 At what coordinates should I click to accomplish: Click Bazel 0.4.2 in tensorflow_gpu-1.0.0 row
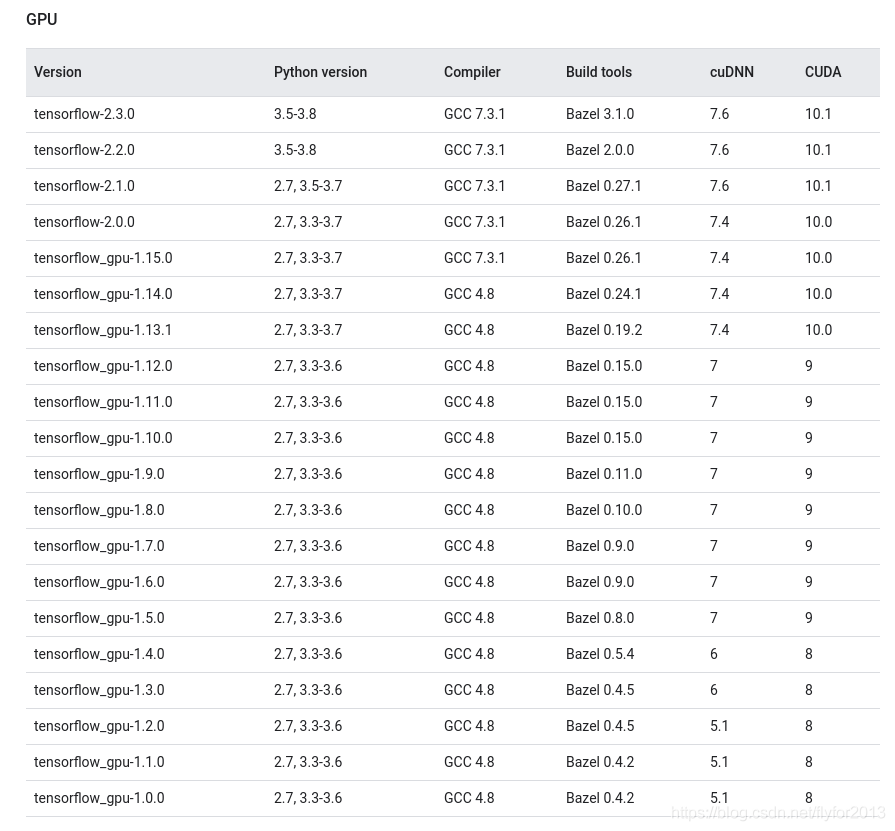pyautogui.click(x=600, y=797)
